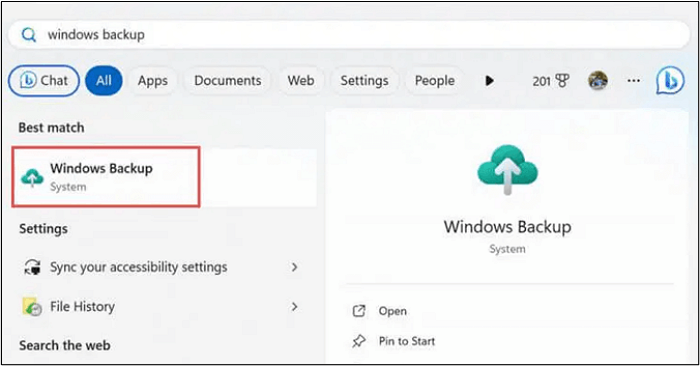
Task: Click the Sync accessibility settings icon
Action: tap(32, 267)
